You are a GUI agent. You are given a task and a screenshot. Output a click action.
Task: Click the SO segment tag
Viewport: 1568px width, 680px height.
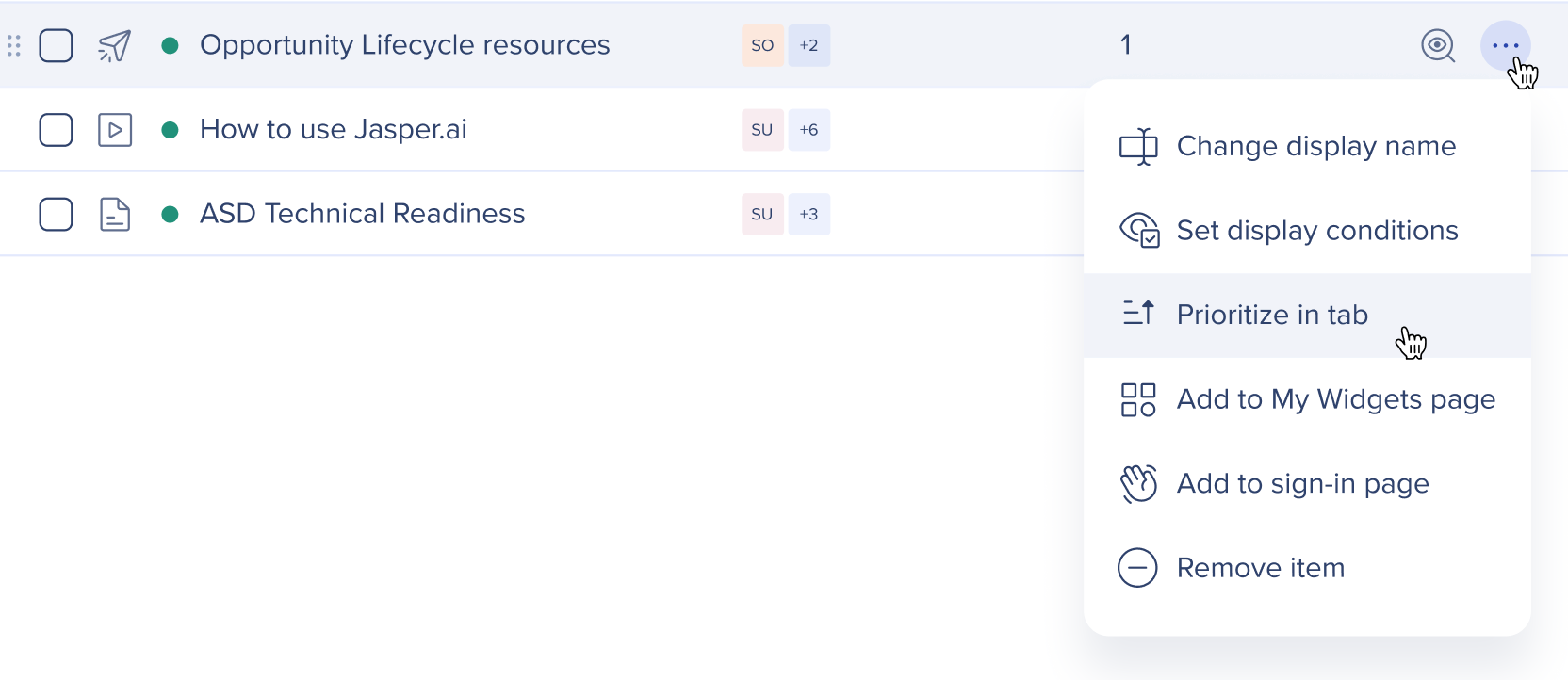click(x=762, y=45)
